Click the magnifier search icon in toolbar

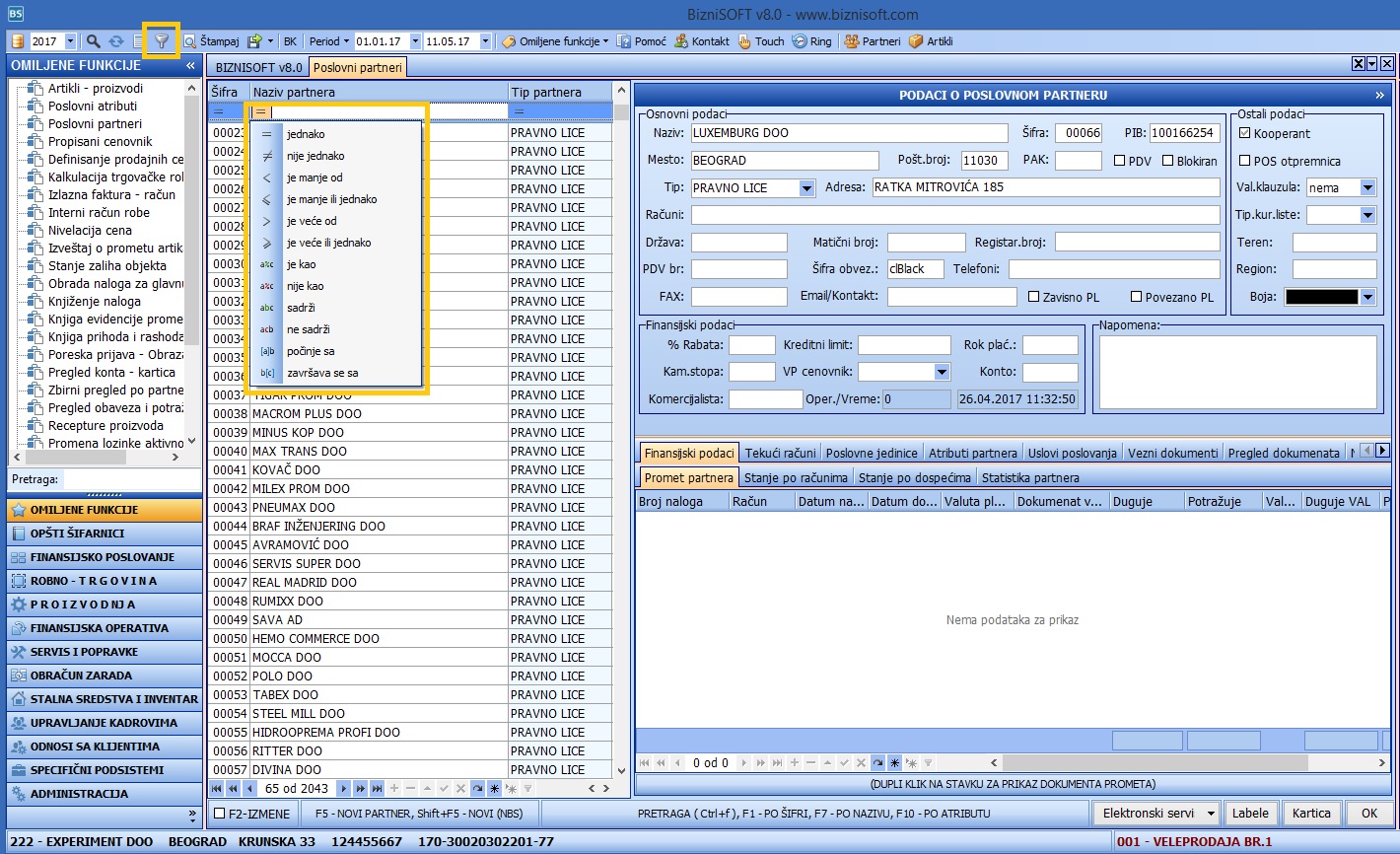93,41
